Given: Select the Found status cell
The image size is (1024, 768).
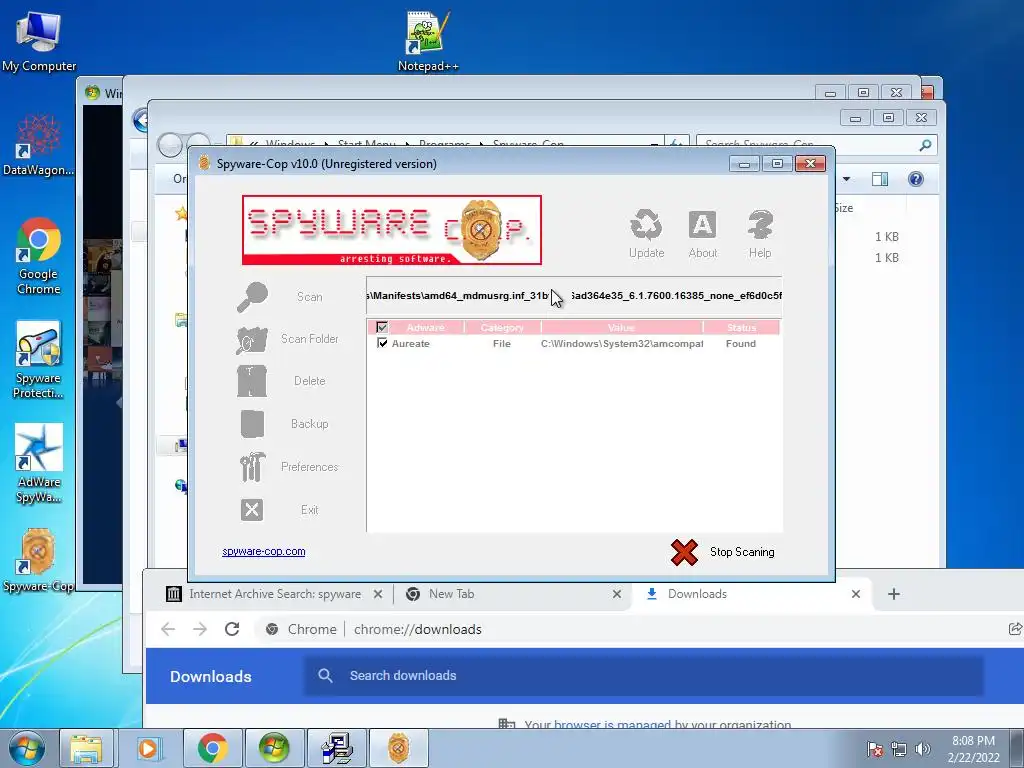Looking at the screenshot, I should coord(741,344).
